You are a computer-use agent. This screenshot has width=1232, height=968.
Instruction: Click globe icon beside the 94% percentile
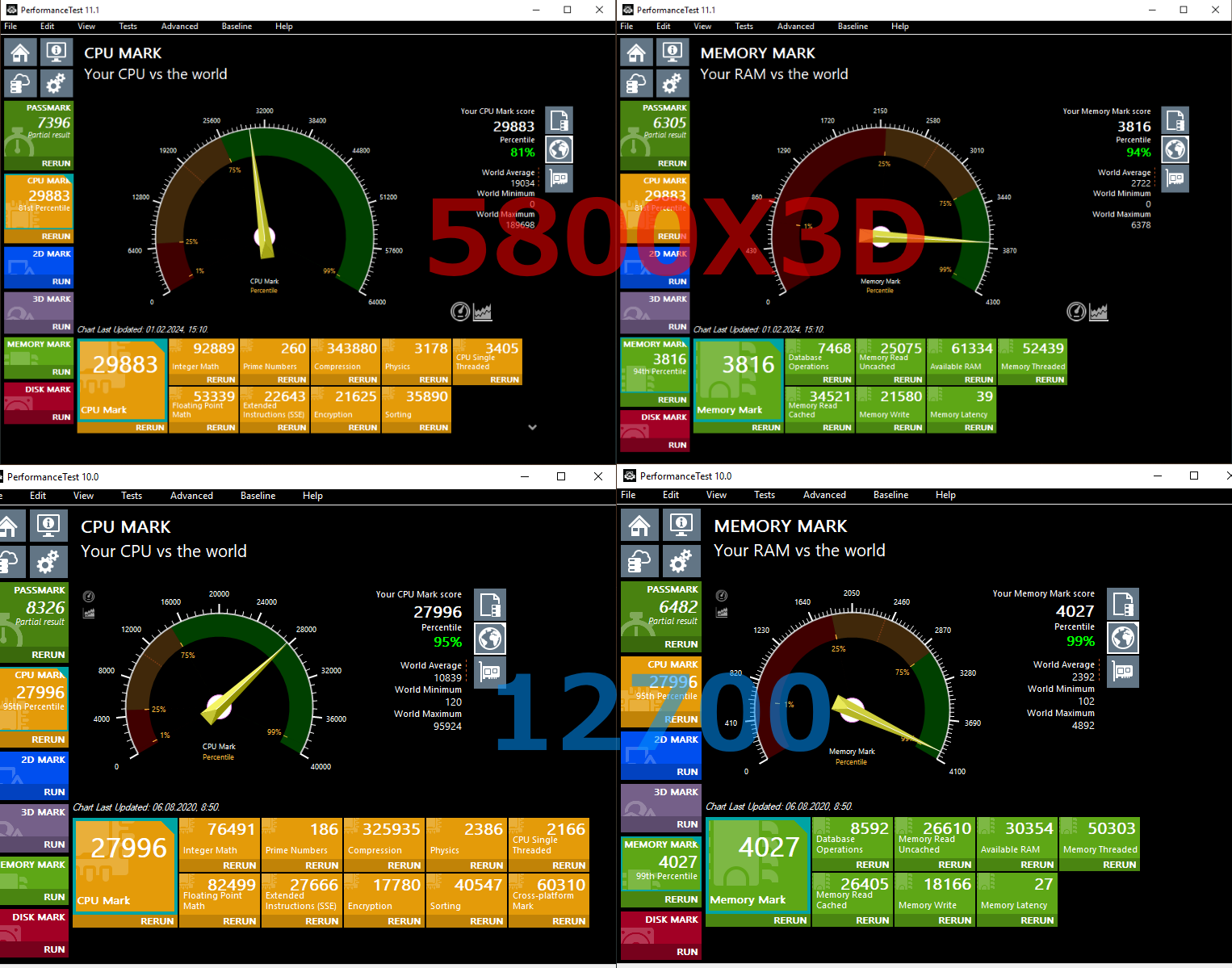click(x=1175, y=149)
